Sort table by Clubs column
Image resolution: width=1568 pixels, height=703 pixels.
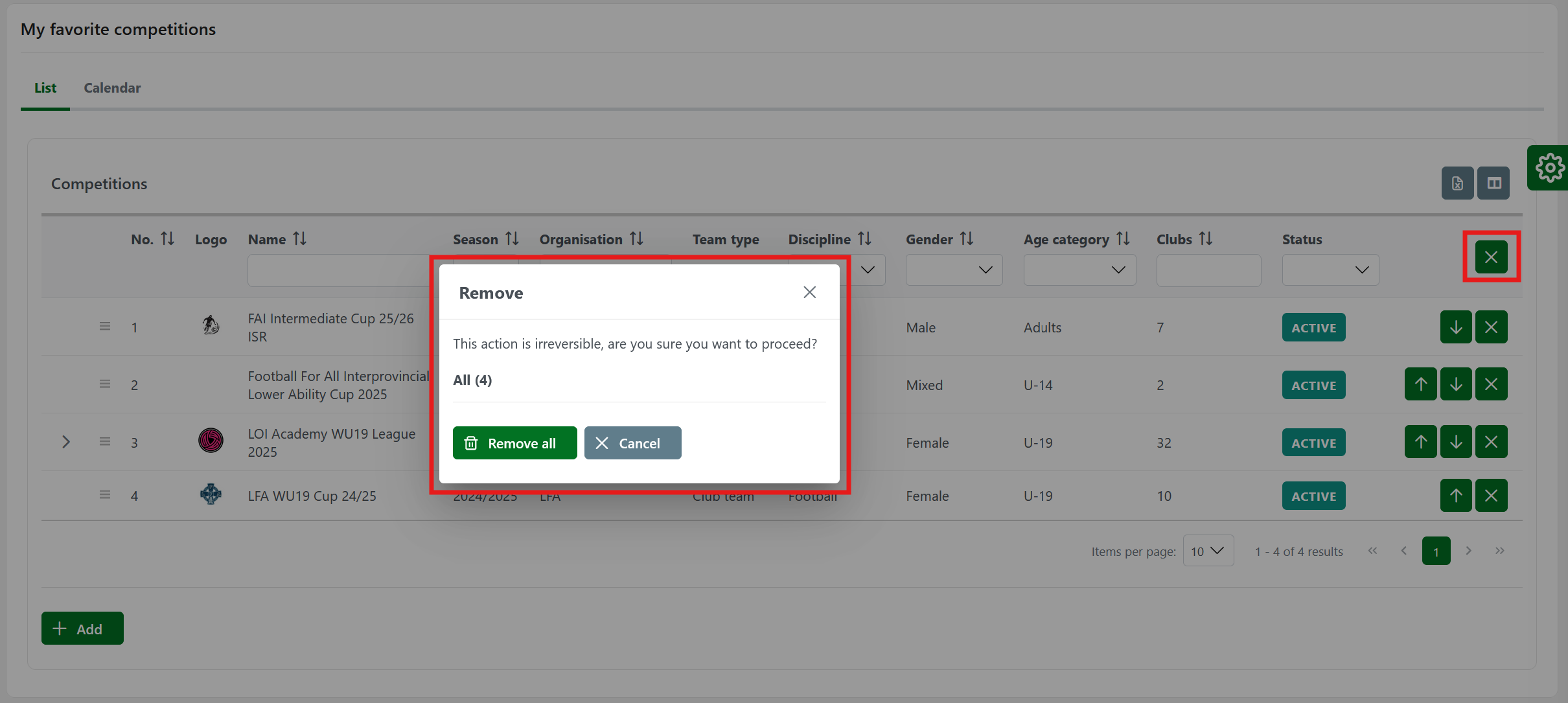tap(1205, 239)
